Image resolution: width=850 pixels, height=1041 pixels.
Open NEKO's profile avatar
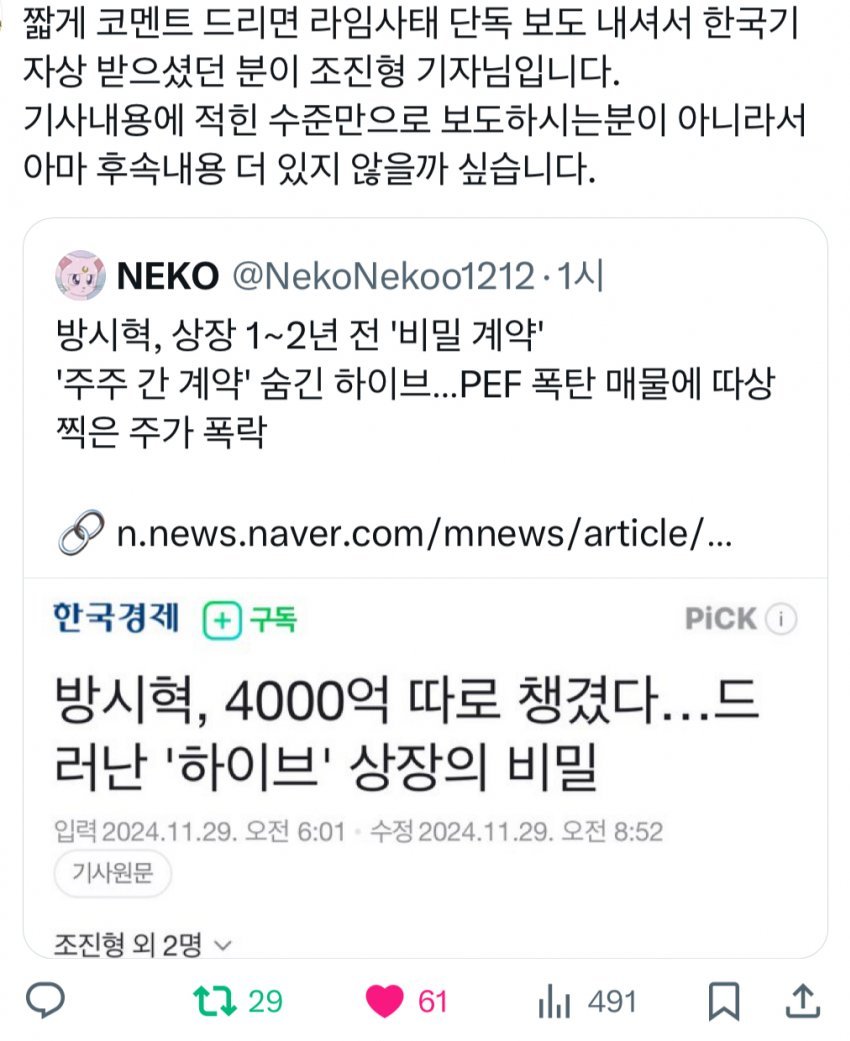pyautogui.click(x=80, y=276)
